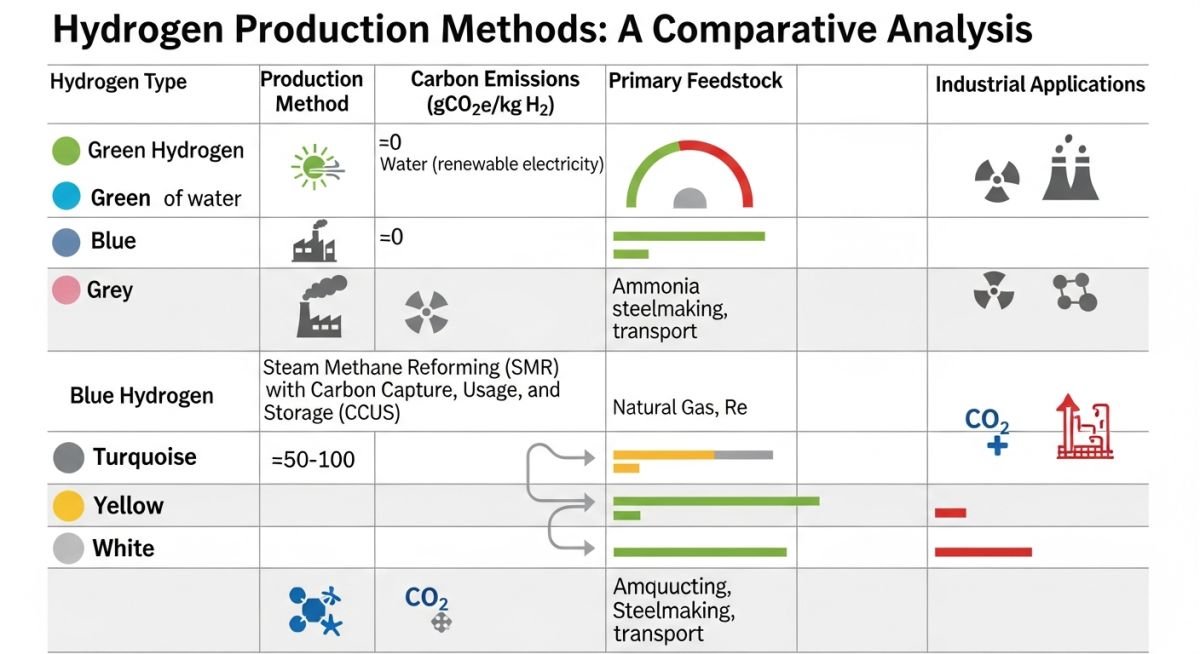This screenshot has height=654, width=1200.
Task: Click the green circle beside Green Hydrogen
Action: (66, 151)
